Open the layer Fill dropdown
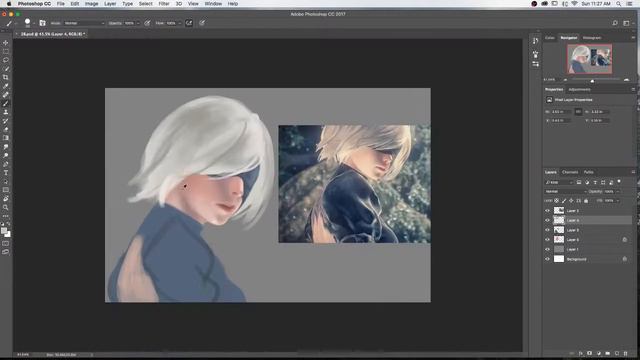The image size is (640, 360). coord(618,201)
